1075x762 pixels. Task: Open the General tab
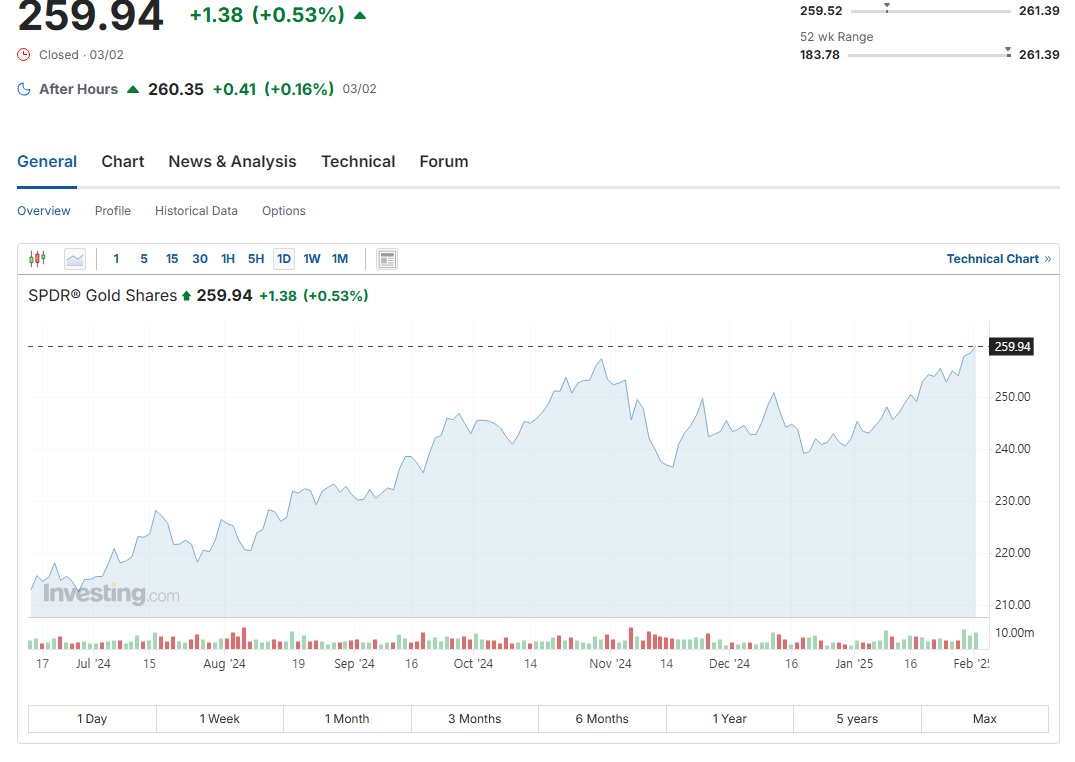tap(47, 162)
